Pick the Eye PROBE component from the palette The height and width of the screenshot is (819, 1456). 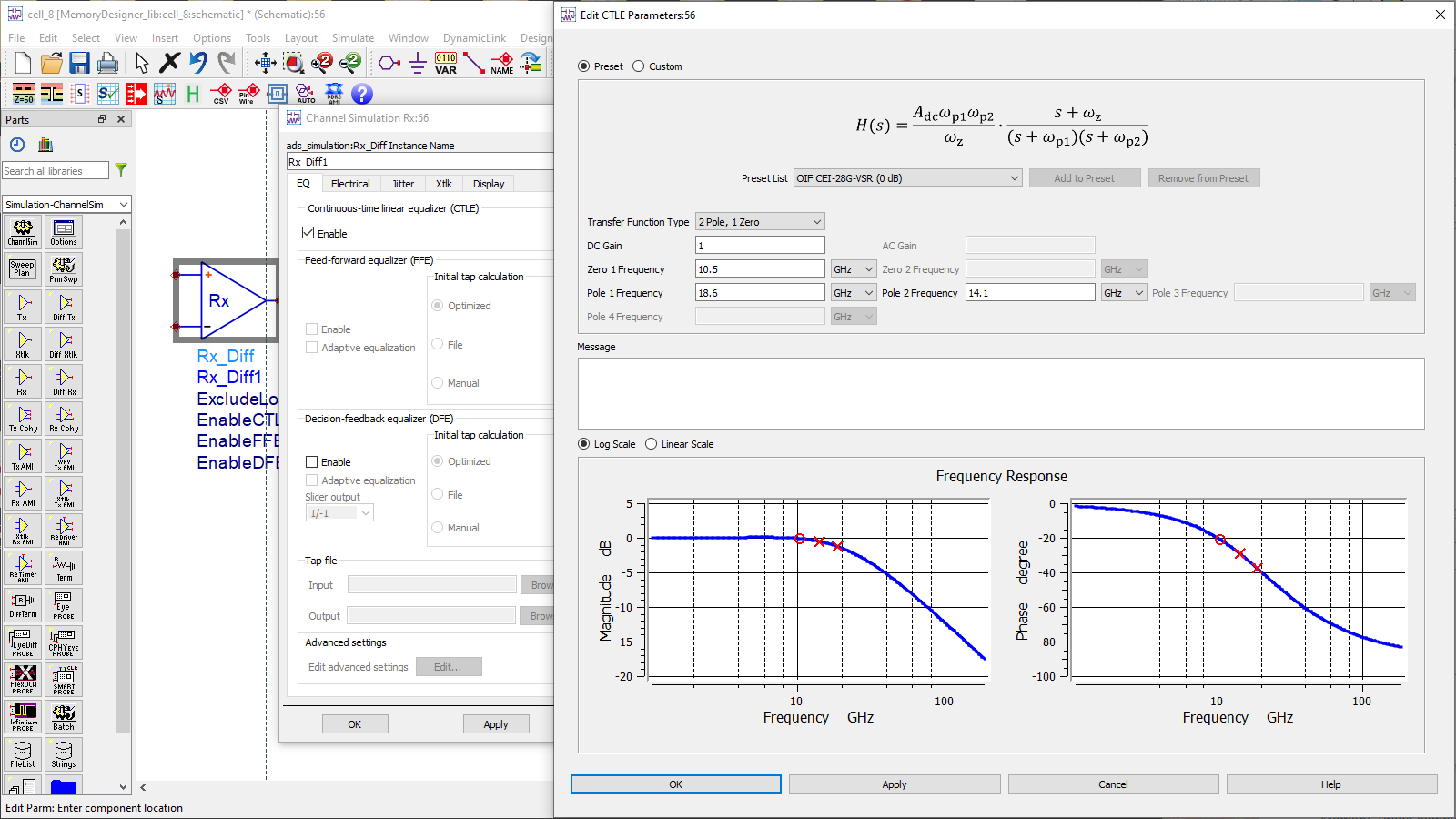tap(64, 604)
